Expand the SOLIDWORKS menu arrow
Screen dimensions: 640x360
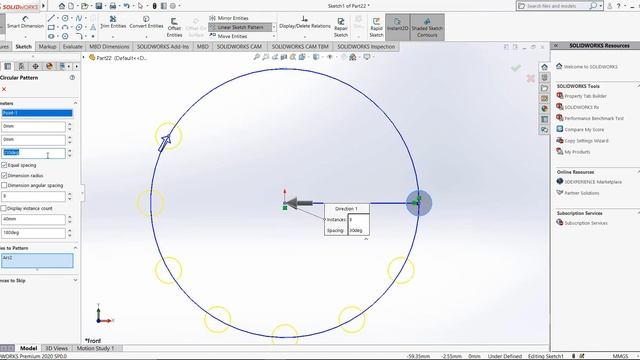click(x=44, y=6)
